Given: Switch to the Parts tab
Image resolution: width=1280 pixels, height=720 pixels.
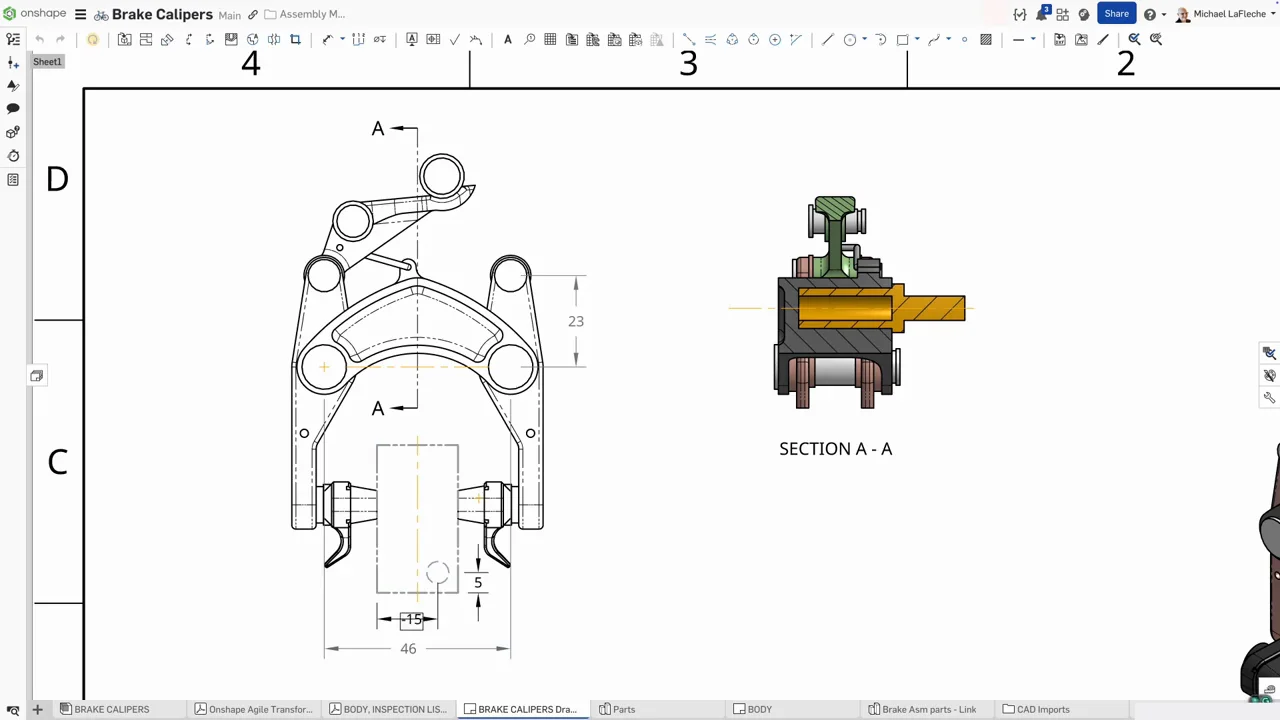Looking at the screenshot, I should click(x=623, y=709).
